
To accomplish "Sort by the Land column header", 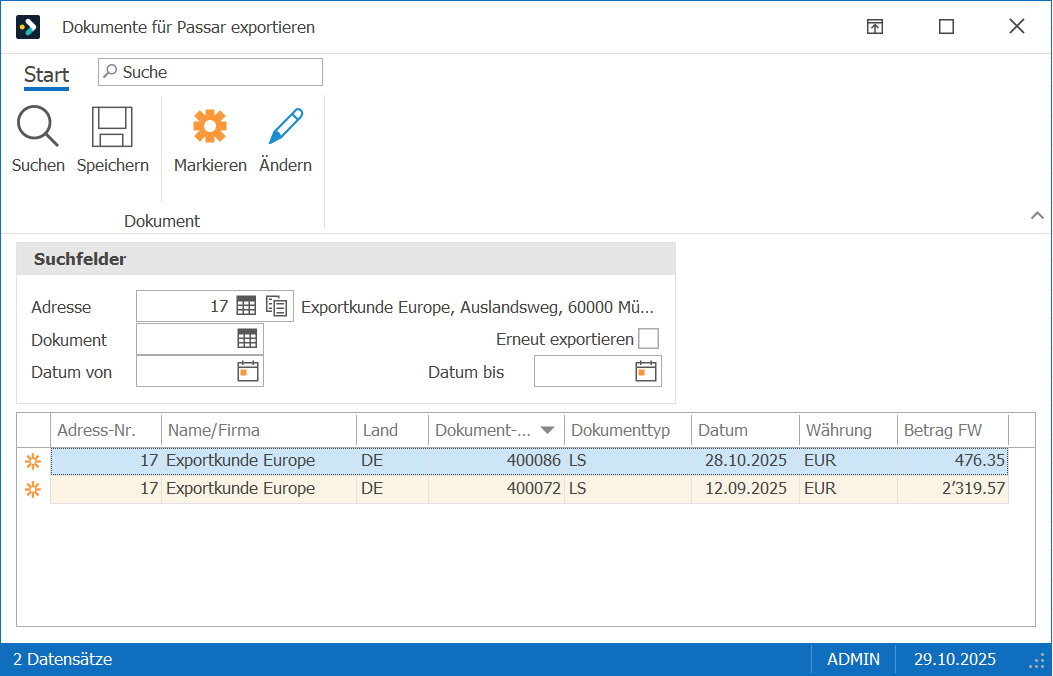I will pyautogui.click(x=392, y=430).
